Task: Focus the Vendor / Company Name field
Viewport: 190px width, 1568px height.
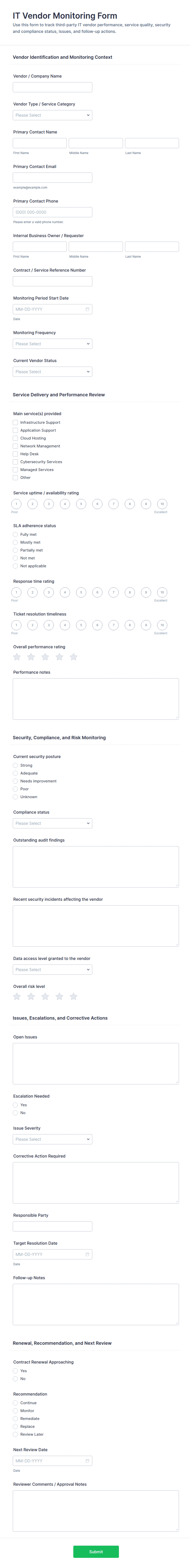Action: 52,87
